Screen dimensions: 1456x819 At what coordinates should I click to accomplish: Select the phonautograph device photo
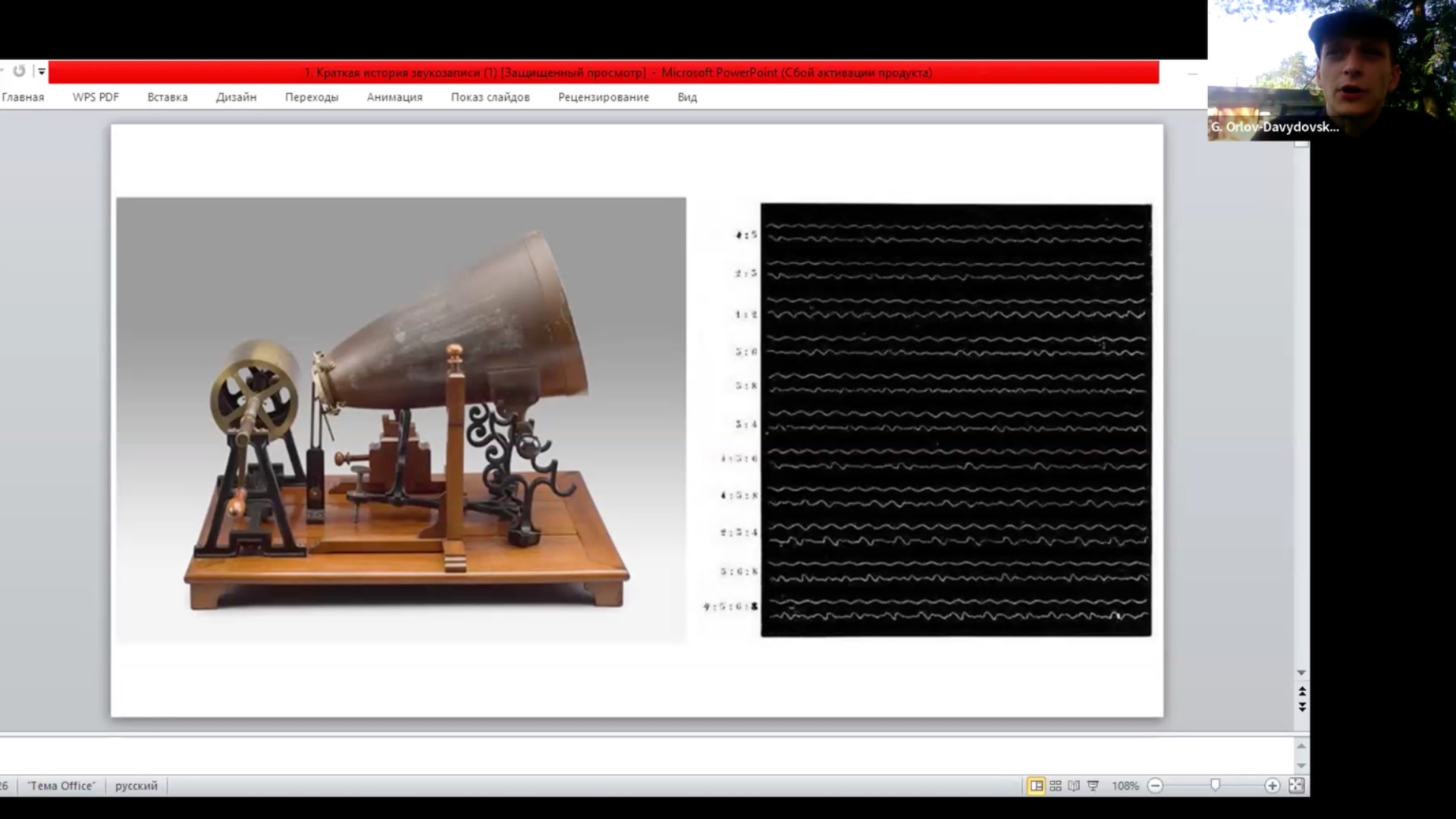(401, 420)
